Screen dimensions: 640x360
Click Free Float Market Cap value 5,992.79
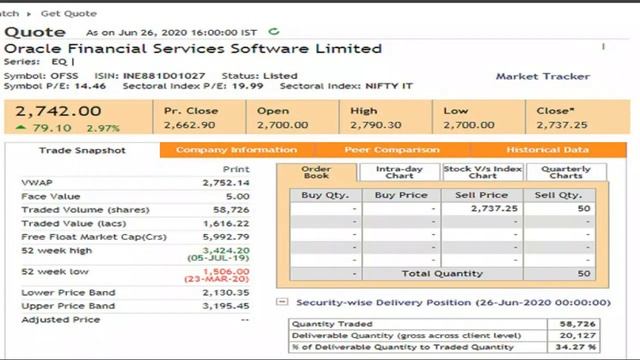click(x=226, y=237)
